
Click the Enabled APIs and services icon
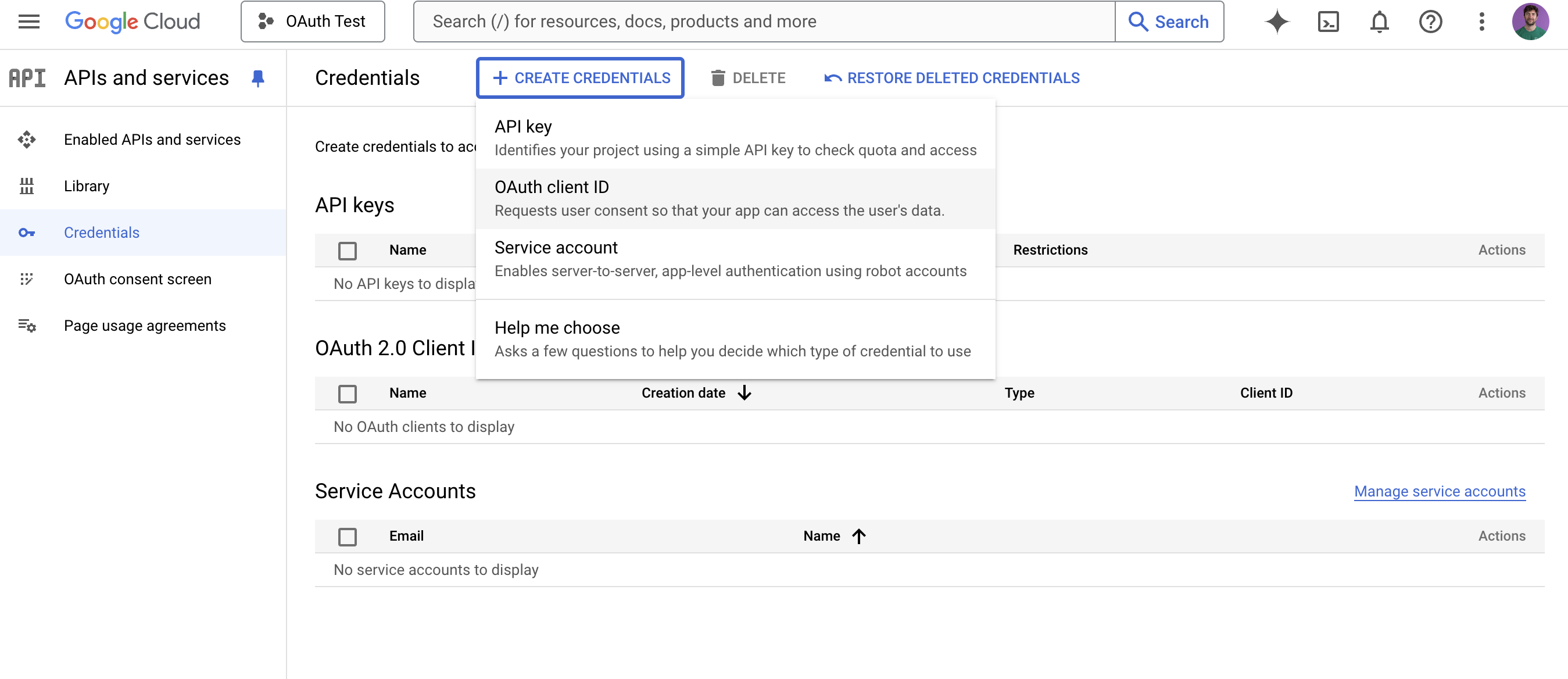pyautogui.click(x=27, y=140)
